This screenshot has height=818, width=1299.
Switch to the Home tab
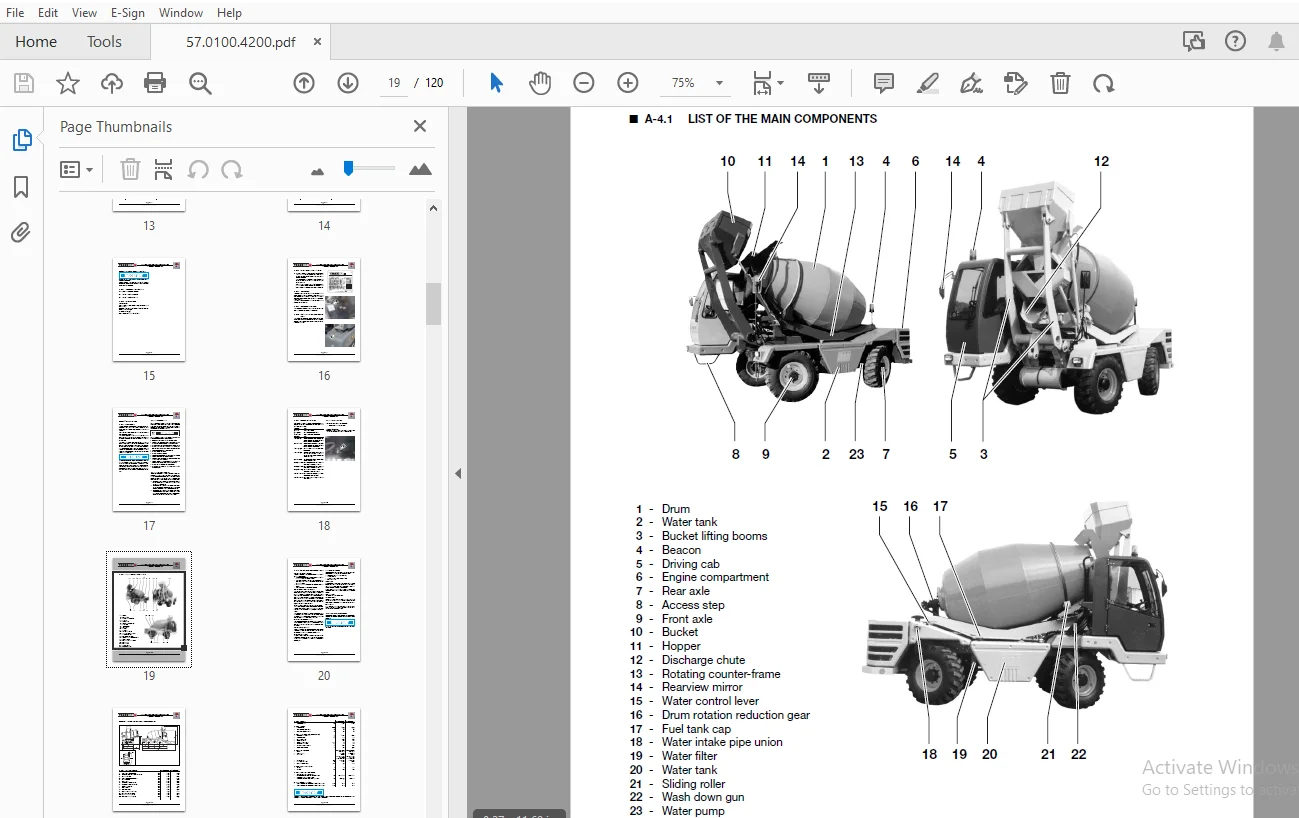click(36, 41)
